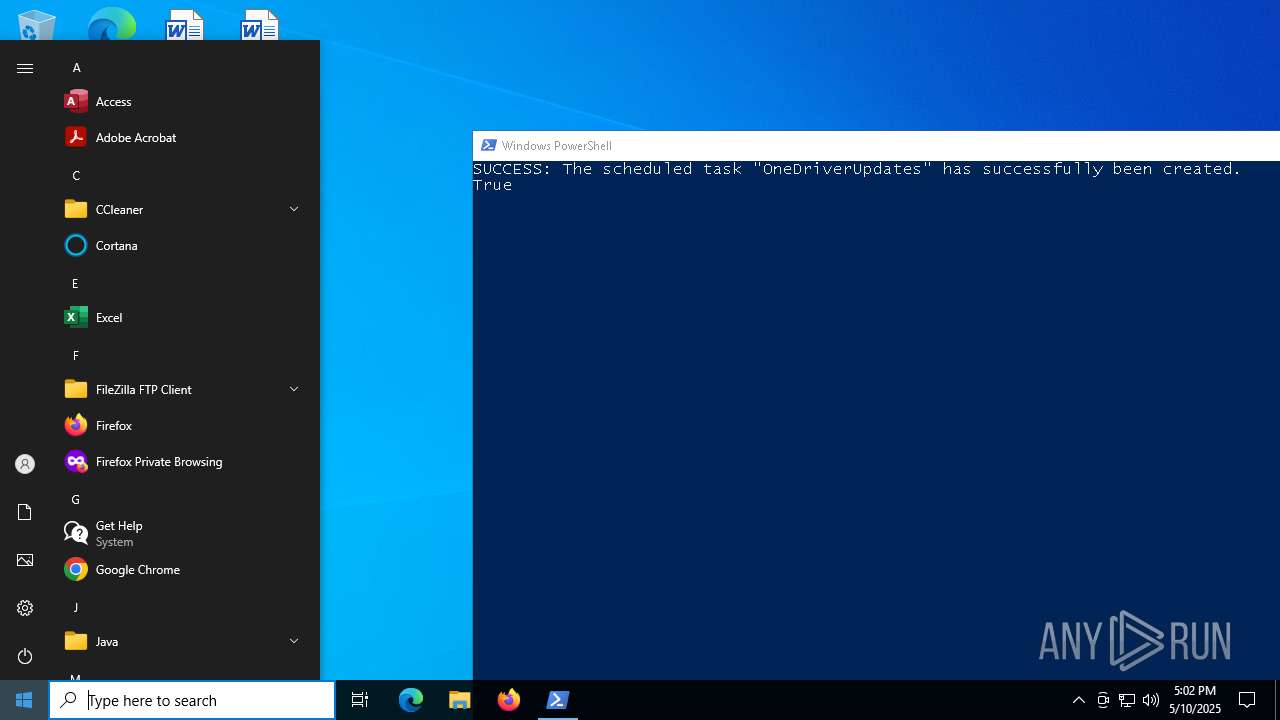Expand the Java folder

(x=184, y=641)
